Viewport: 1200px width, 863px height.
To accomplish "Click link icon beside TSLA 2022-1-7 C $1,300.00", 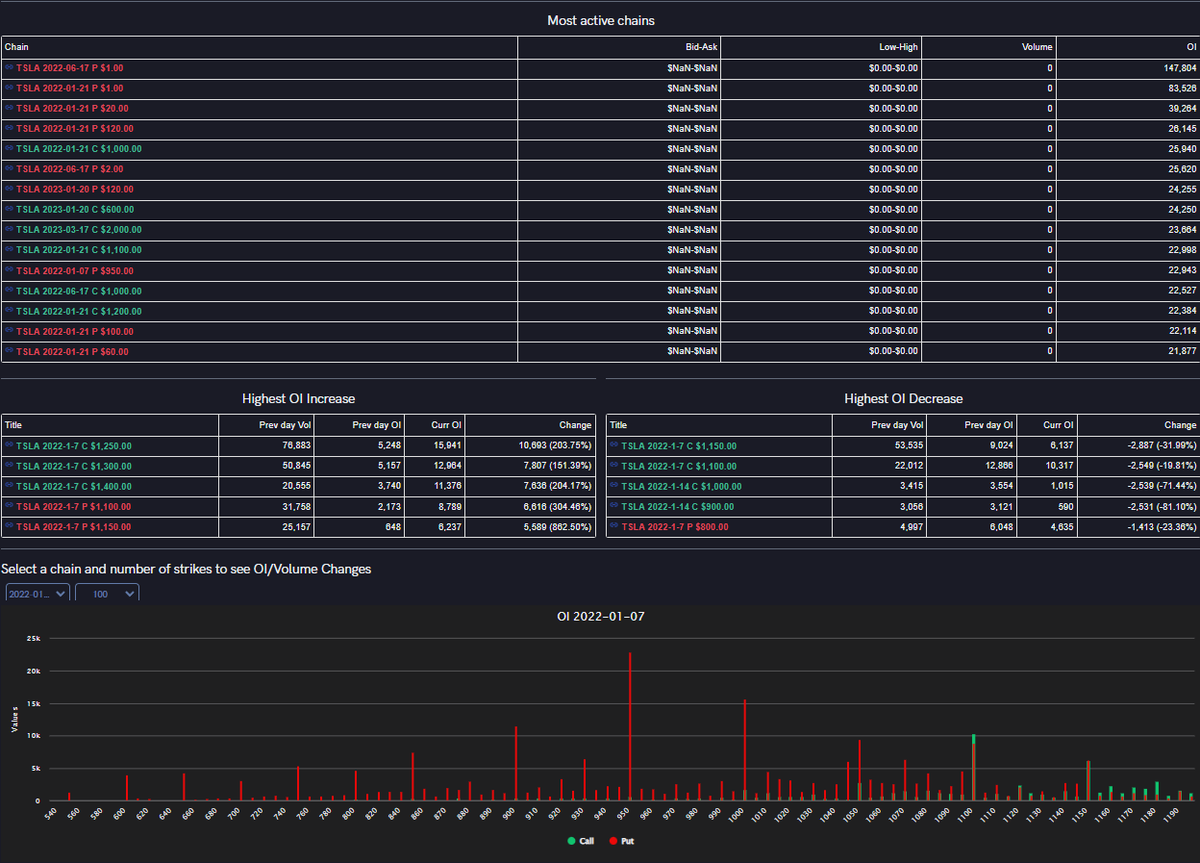I will coord(9,466).
